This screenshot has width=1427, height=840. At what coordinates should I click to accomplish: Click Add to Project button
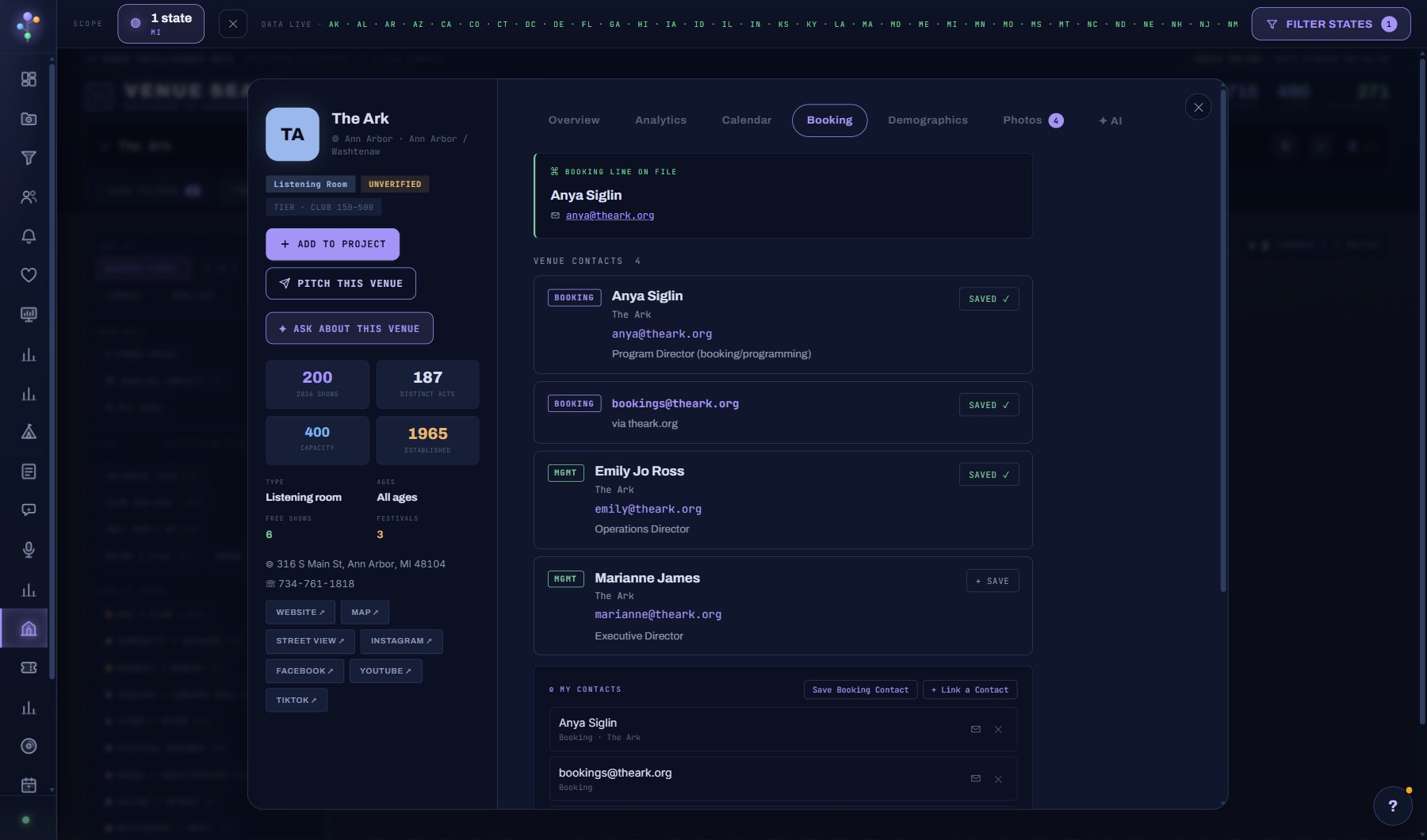tap(332, 244)
